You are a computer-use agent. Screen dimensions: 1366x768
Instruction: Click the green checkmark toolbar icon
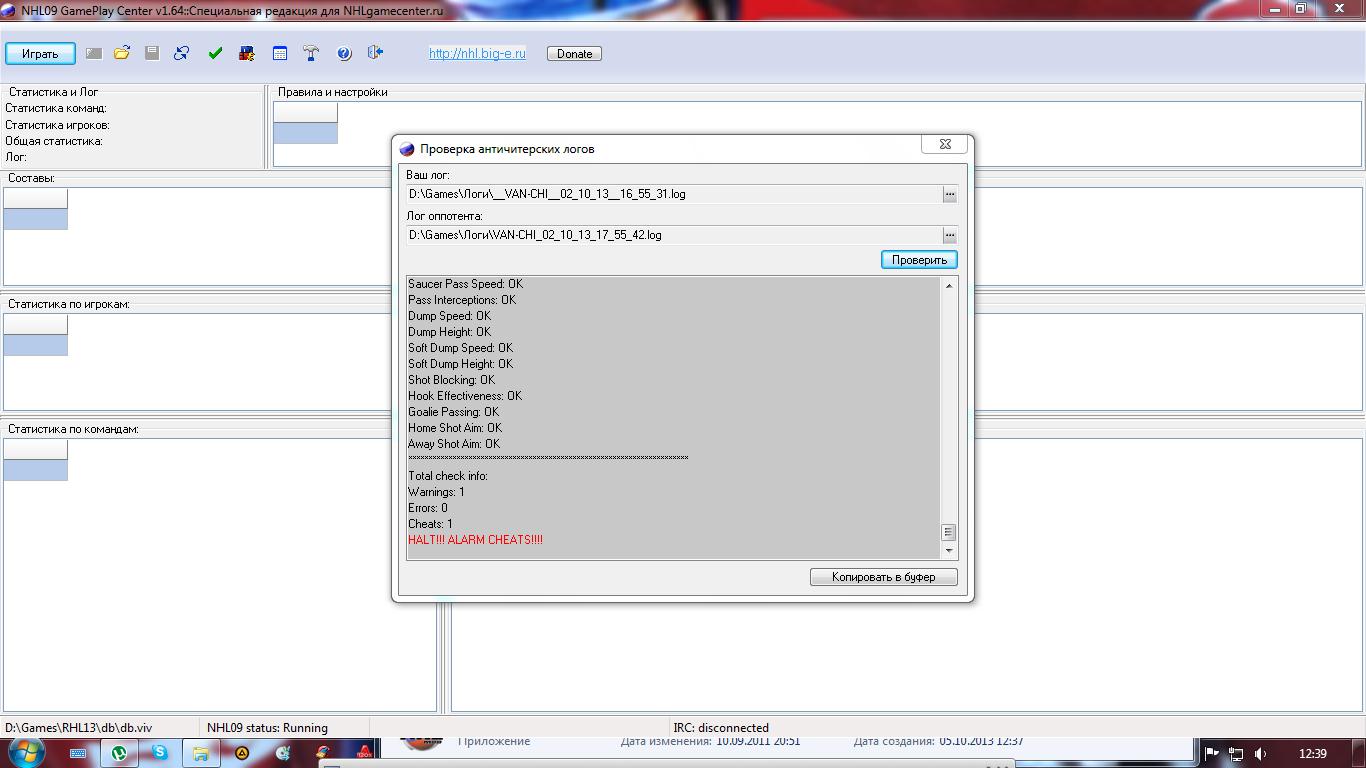click(215, 53)
